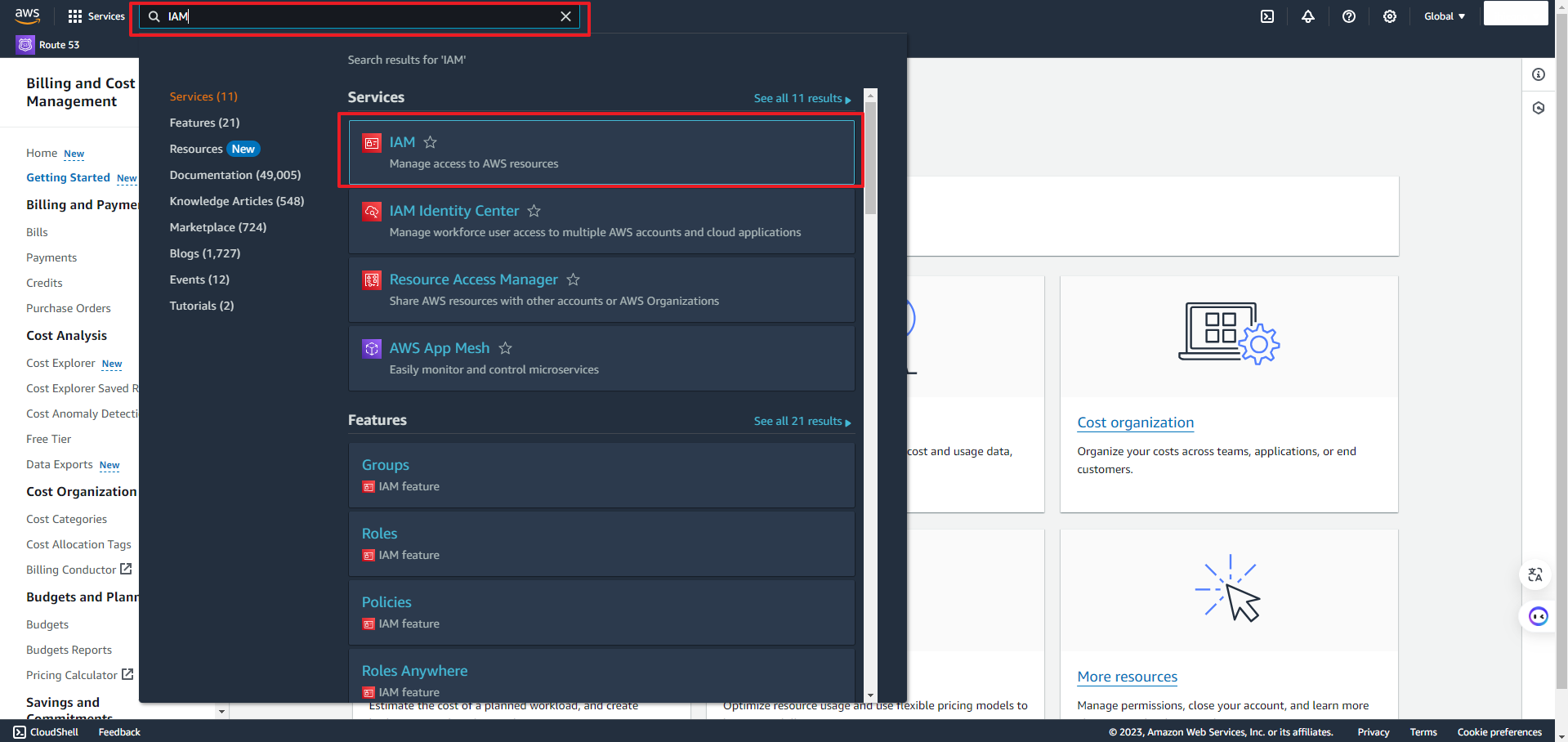Click the CloudShell icon in footer

(x=20, y=732)
